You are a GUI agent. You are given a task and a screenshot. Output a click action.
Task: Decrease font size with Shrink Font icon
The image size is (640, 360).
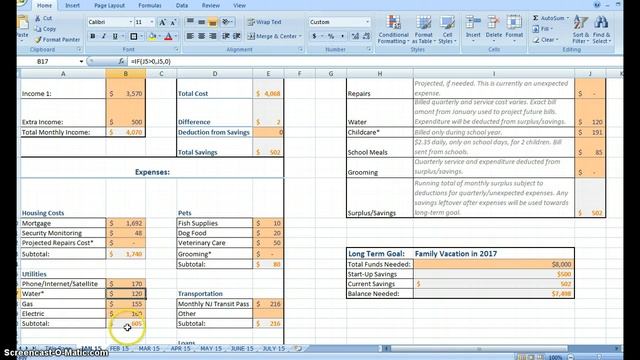coord(173,22)
